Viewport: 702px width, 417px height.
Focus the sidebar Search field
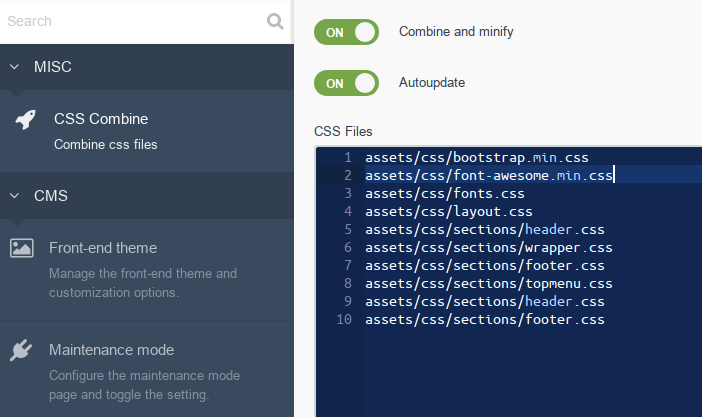click(x=130, y=21)
